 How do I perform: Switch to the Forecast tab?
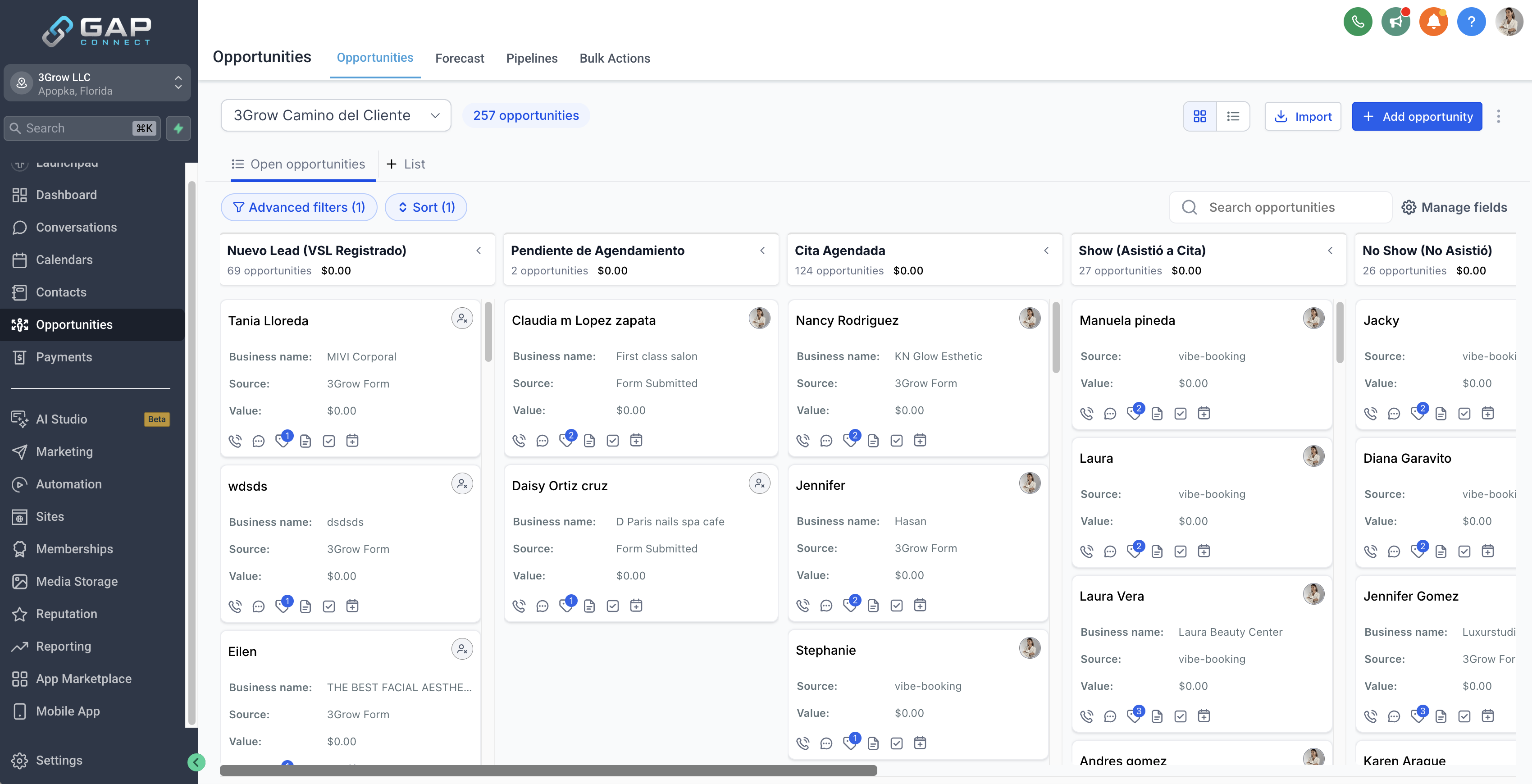coord(460,58)
